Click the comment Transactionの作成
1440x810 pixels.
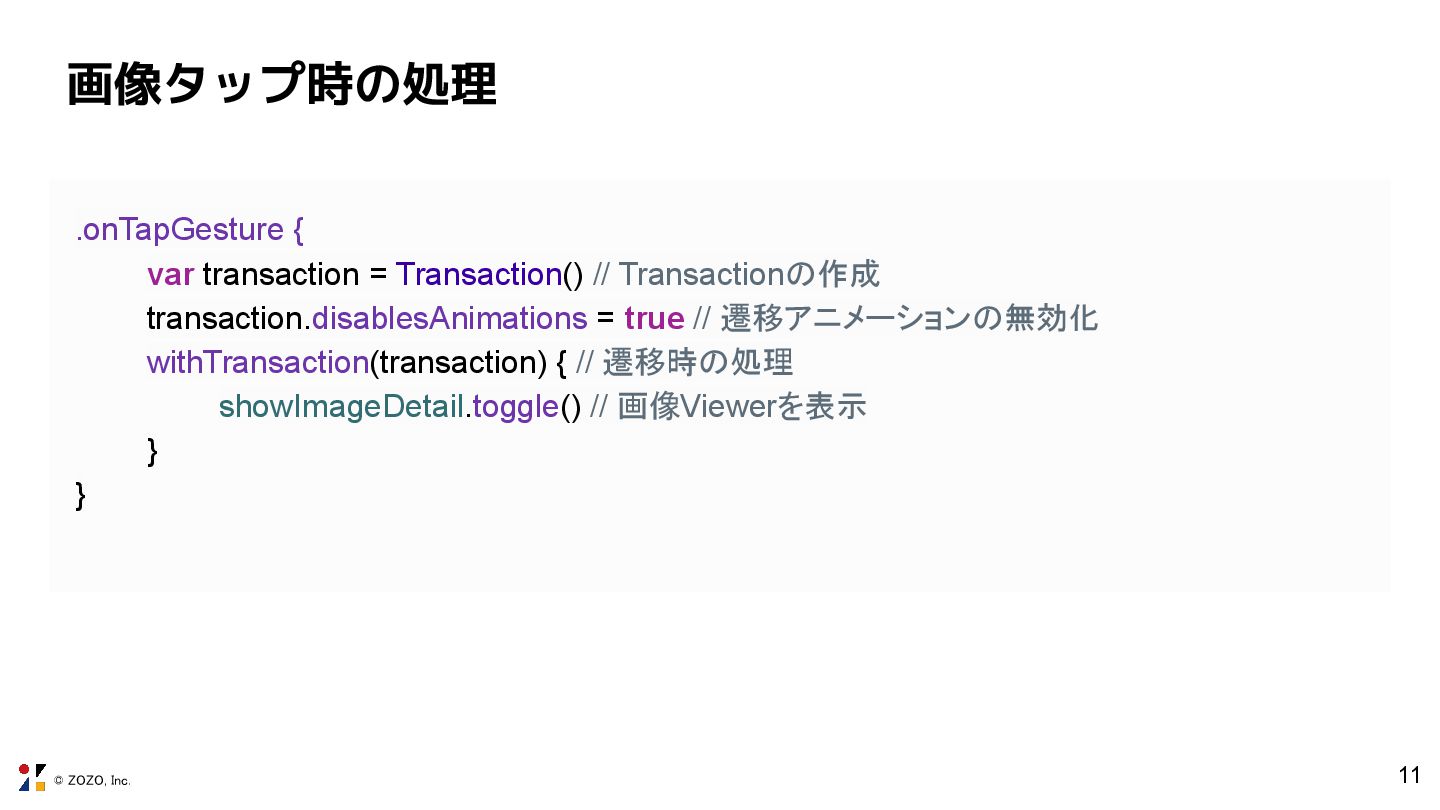click(x=736, y=274)
